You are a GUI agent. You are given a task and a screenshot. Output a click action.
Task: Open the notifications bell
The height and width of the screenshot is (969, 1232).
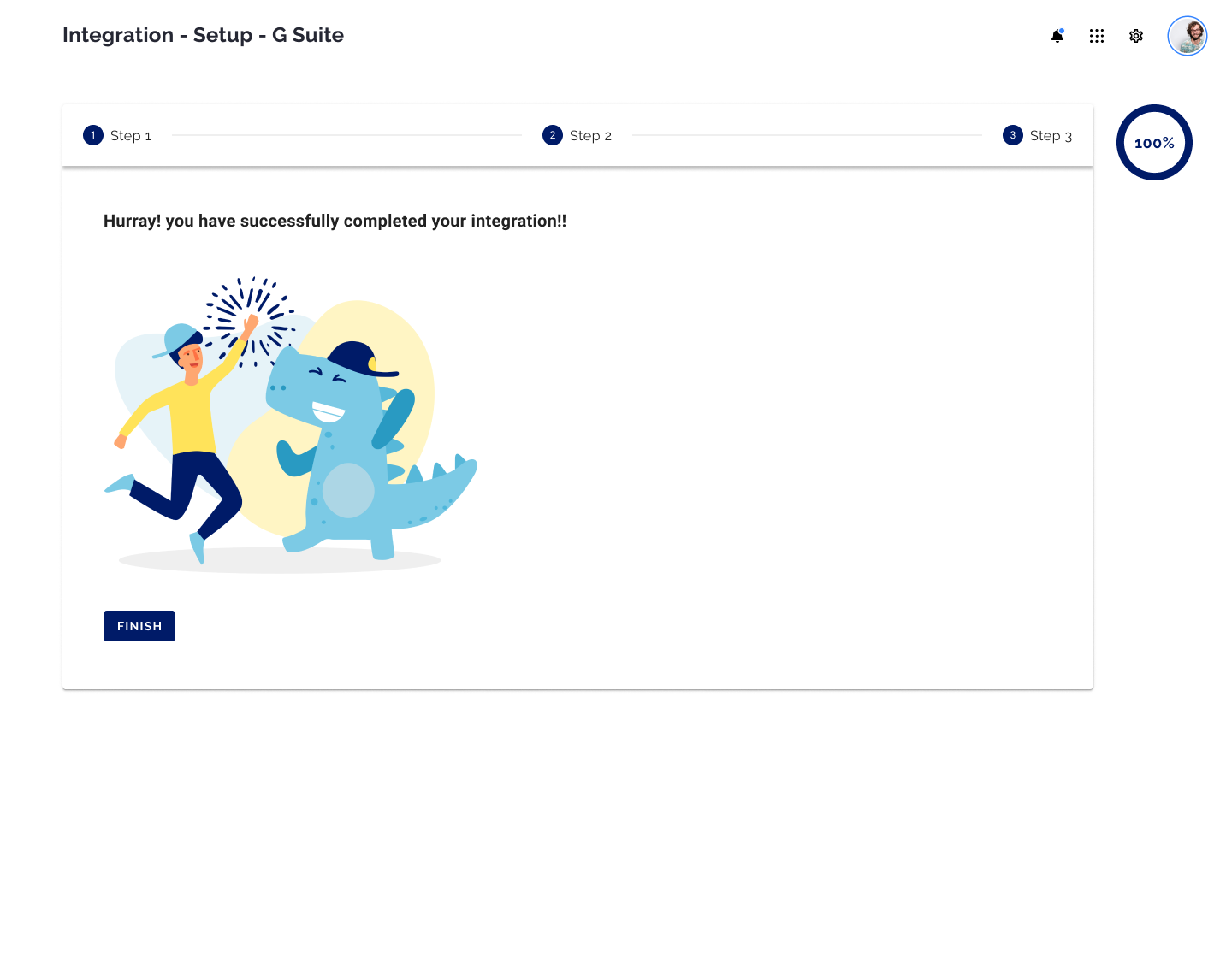(1057, 36)
